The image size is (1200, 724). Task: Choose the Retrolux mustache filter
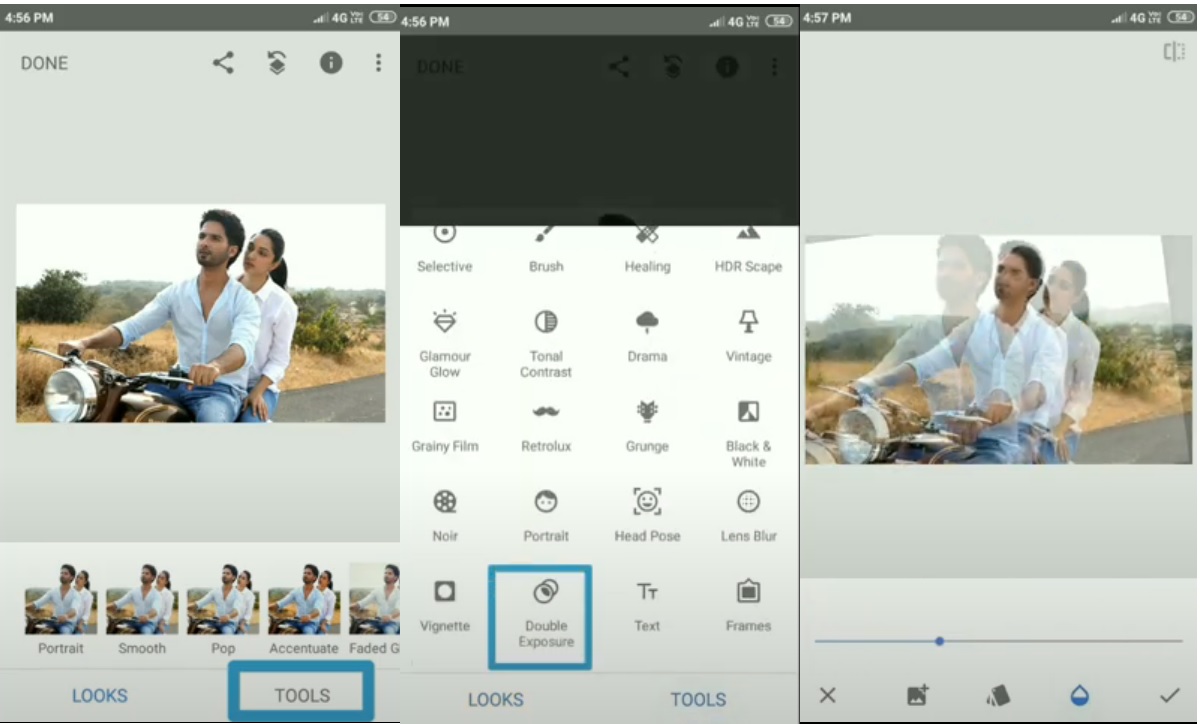click(546, 425)
